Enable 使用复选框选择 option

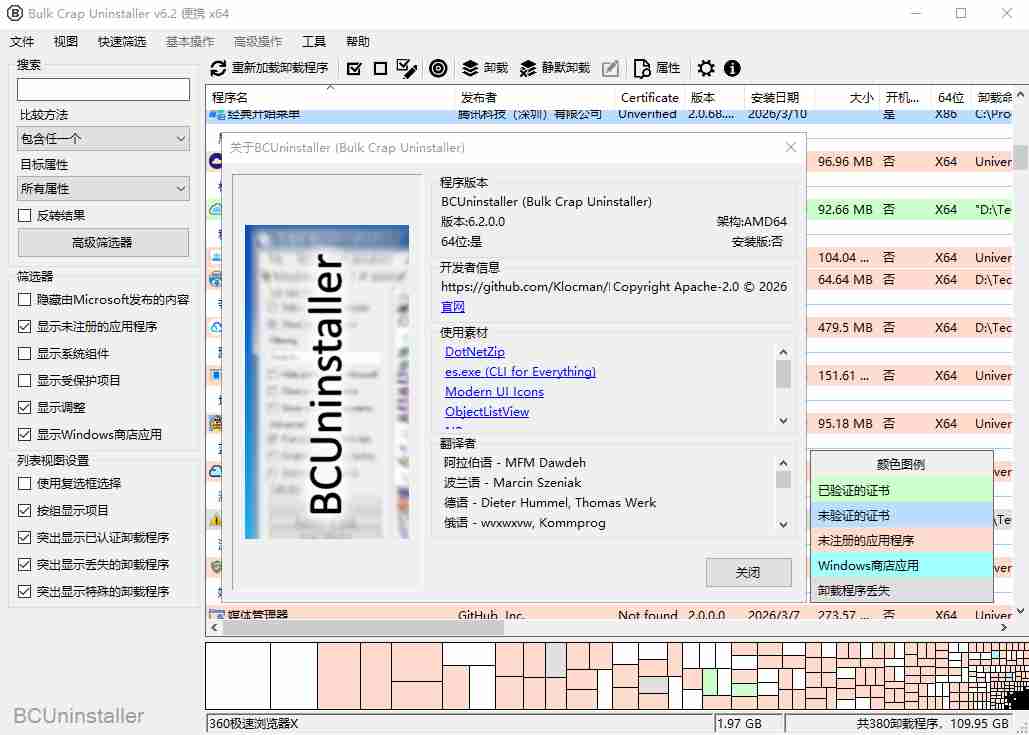pos(25,483)
